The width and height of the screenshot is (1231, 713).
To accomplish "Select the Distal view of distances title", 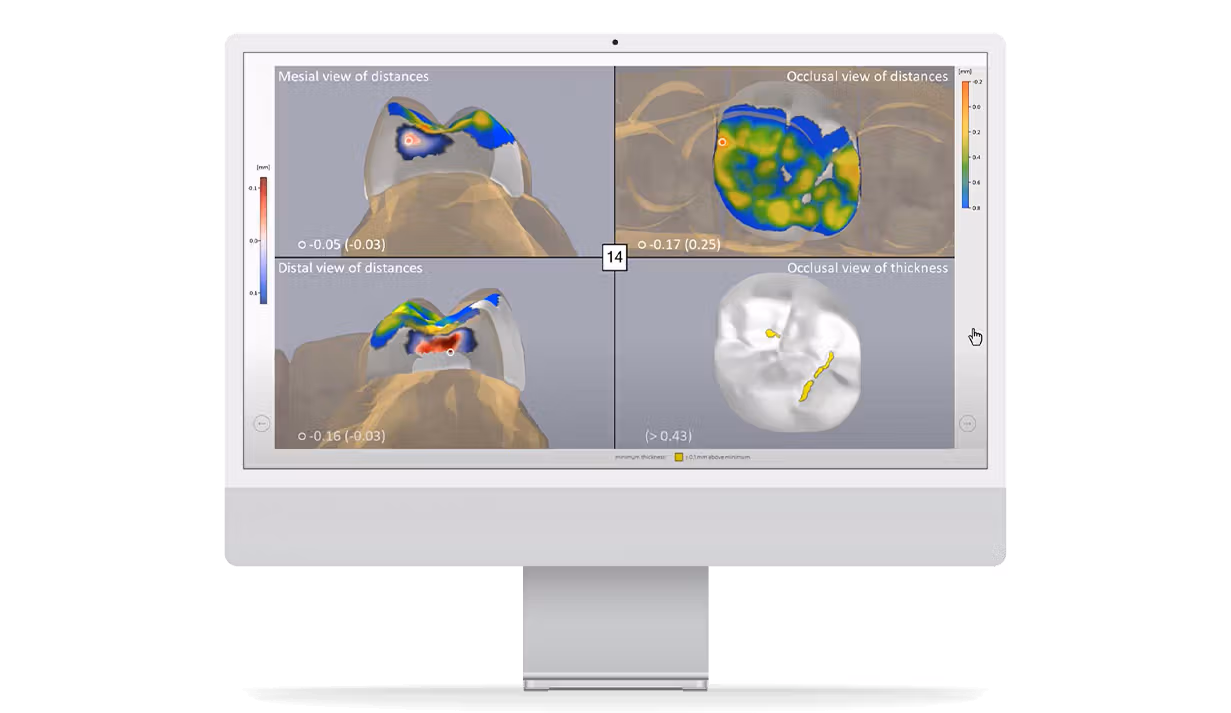I will click(349, 268).
